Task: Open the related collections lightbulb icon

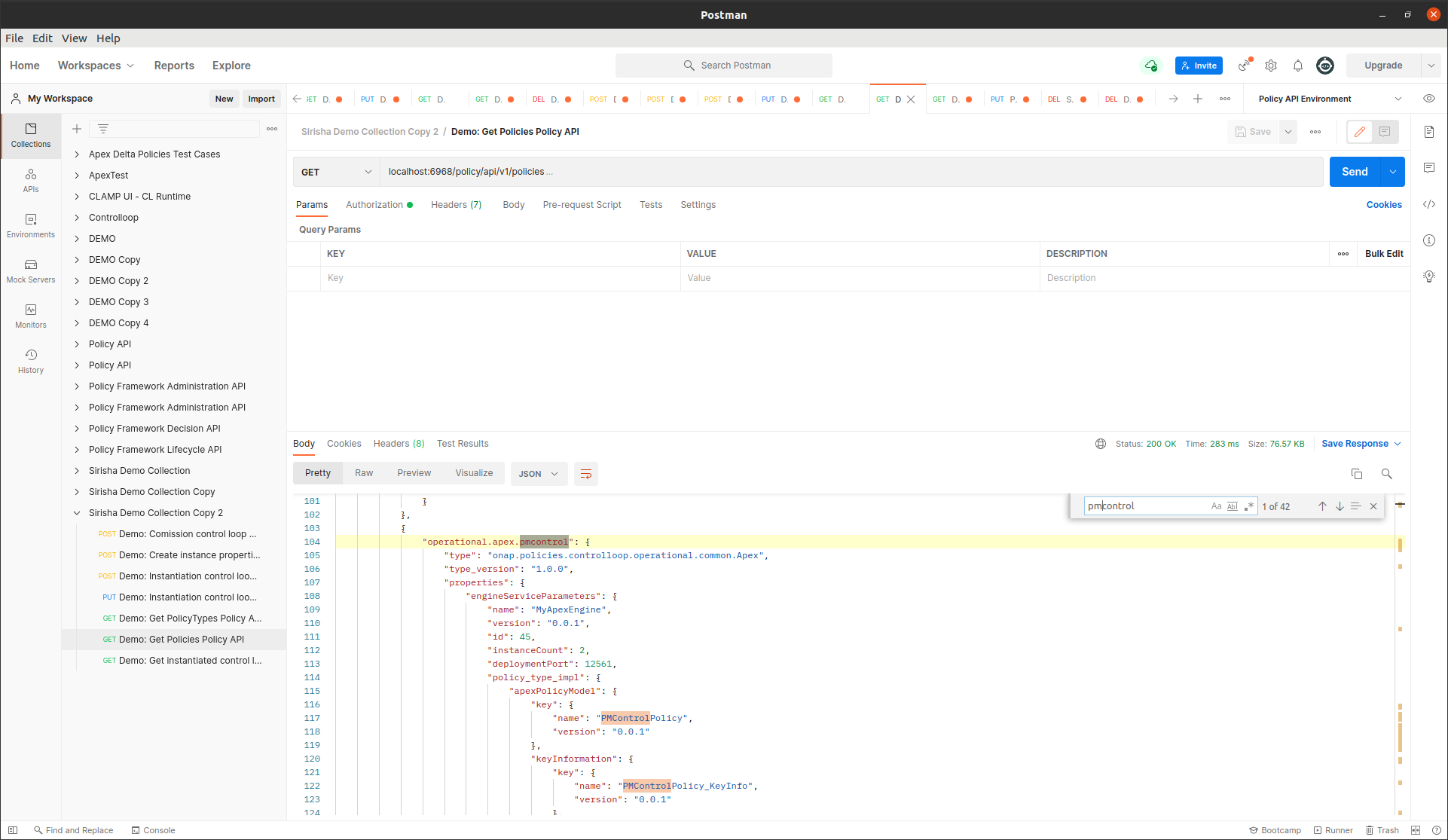Action: [1429, 276]
